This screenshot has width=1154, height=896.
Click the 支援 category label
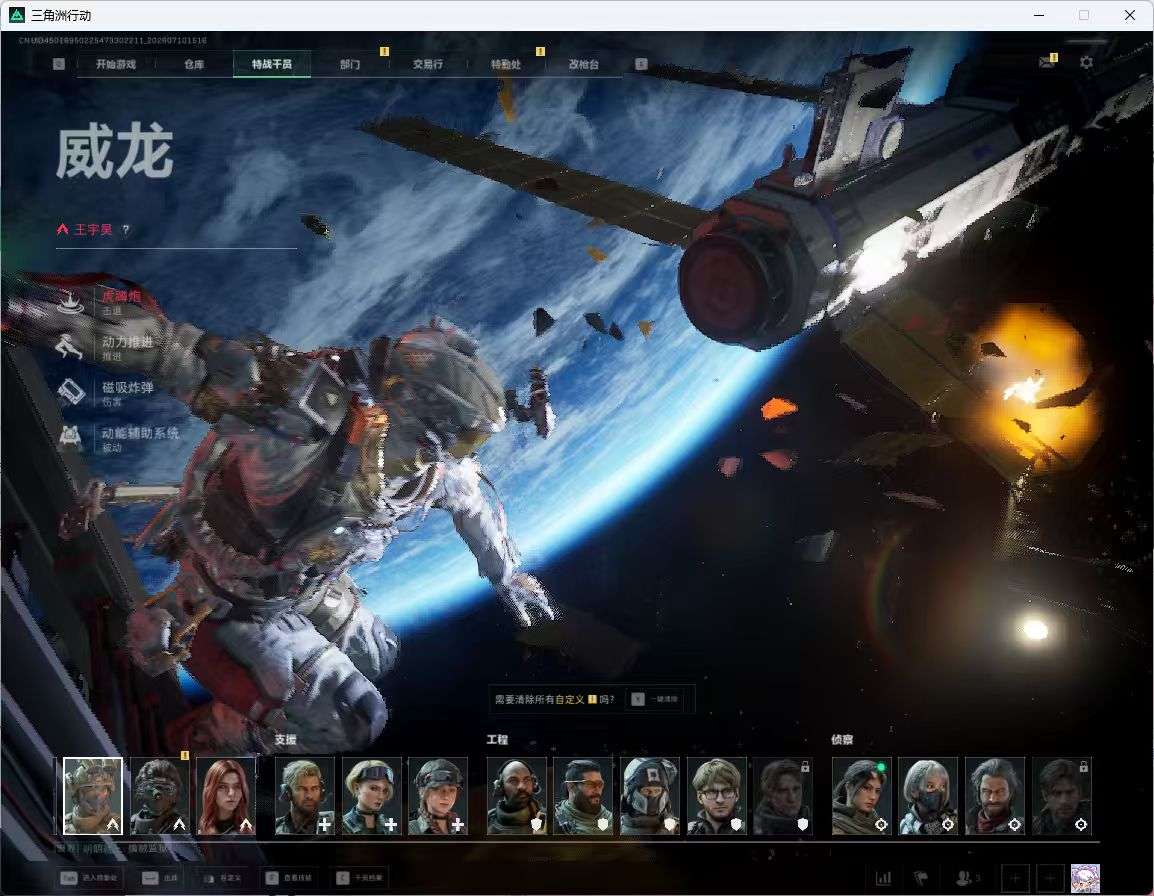(x=286, y=740)
